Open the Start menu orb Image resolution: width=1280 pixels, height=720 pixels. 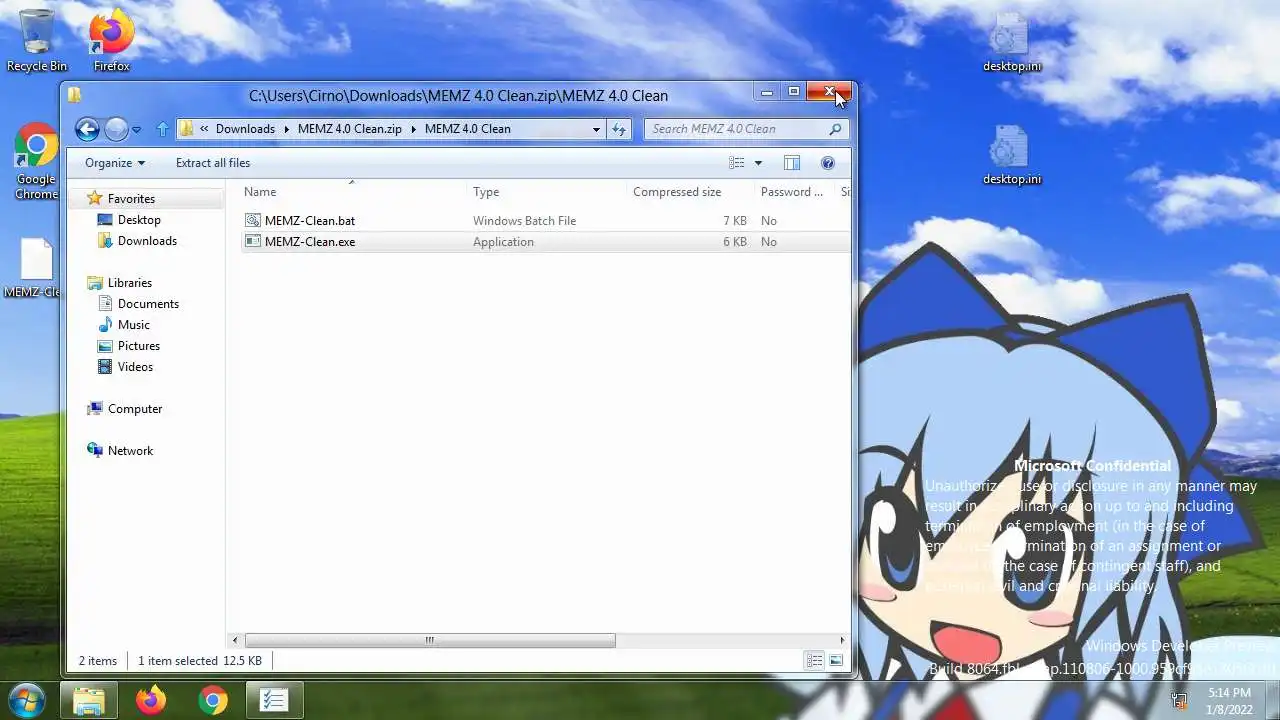click(27, 699)
